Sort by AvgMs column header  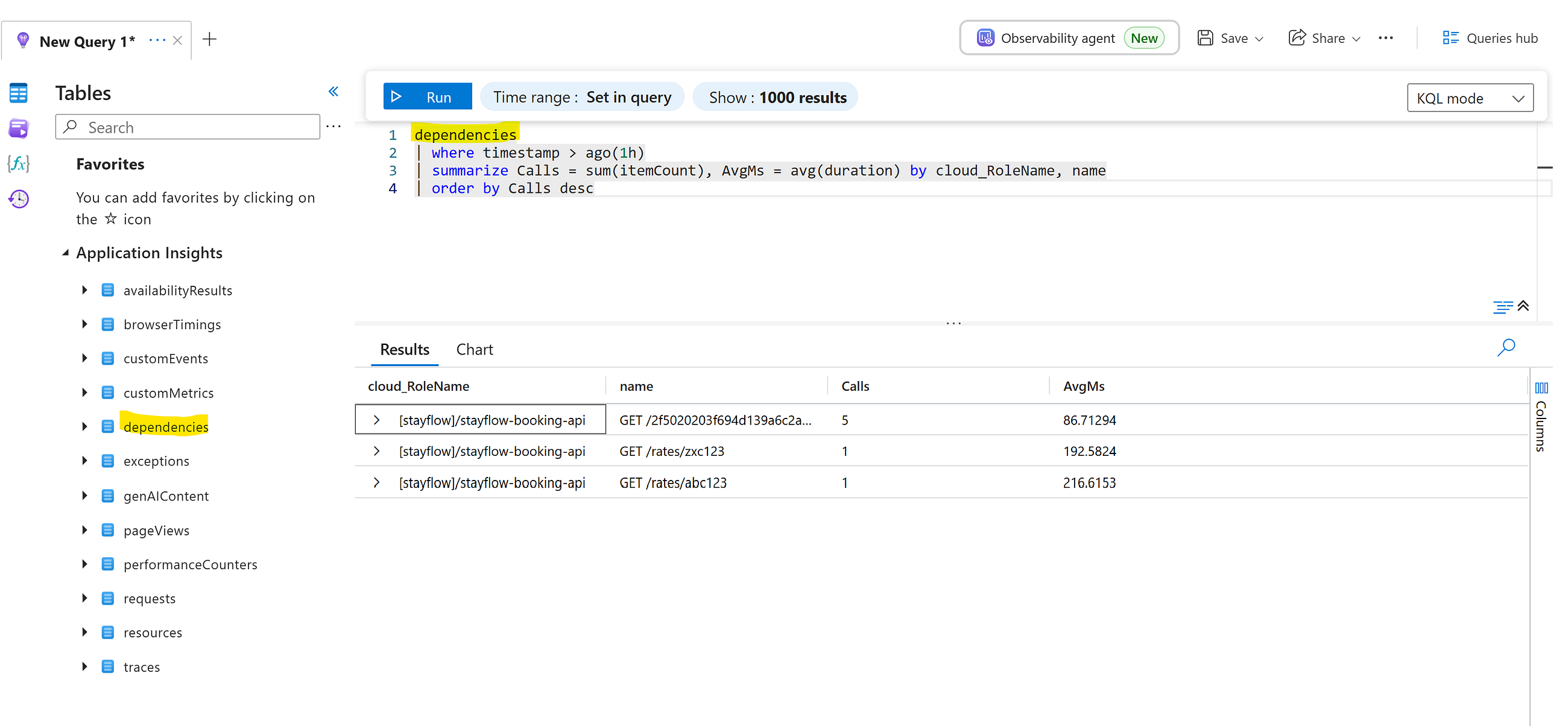[x=1084, y=386]
